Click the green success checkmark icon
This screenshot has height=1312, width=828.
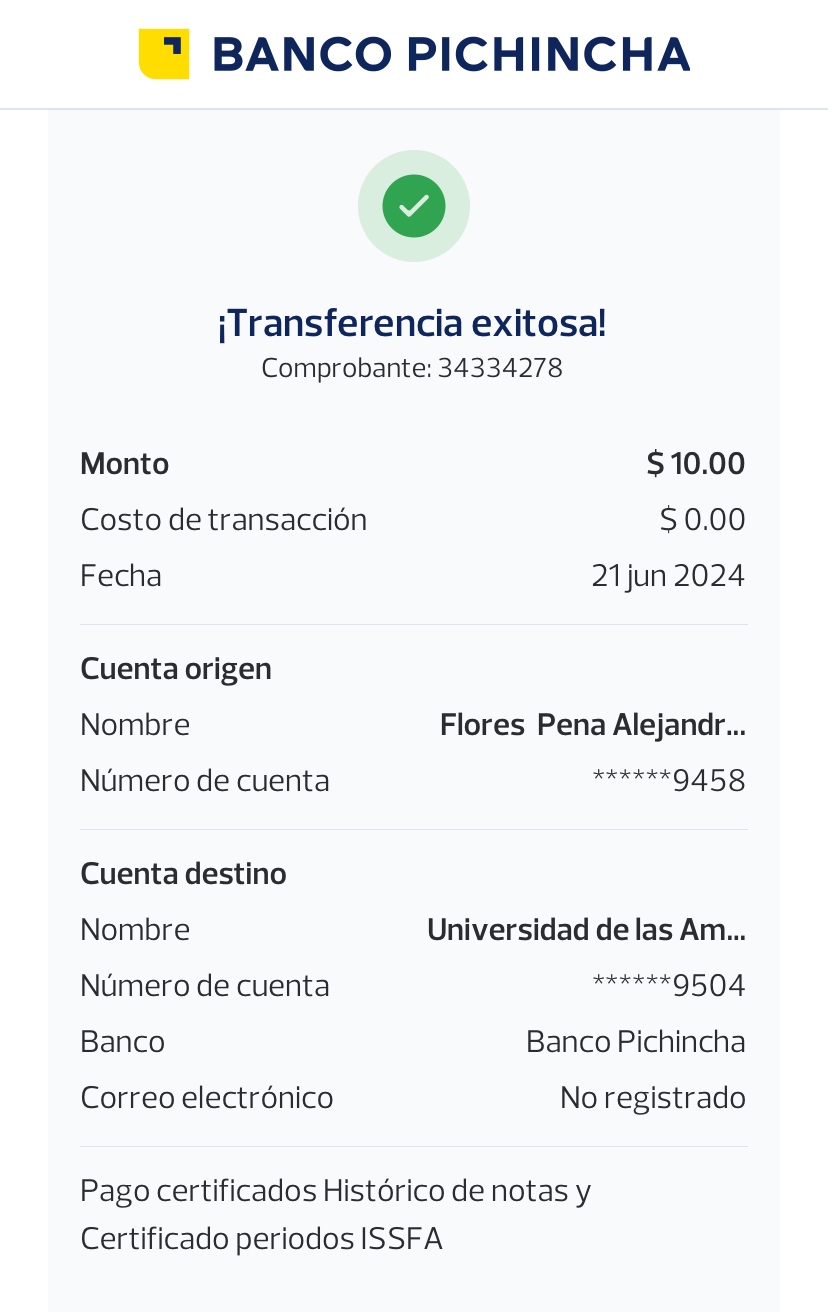(x=413, y=206)
